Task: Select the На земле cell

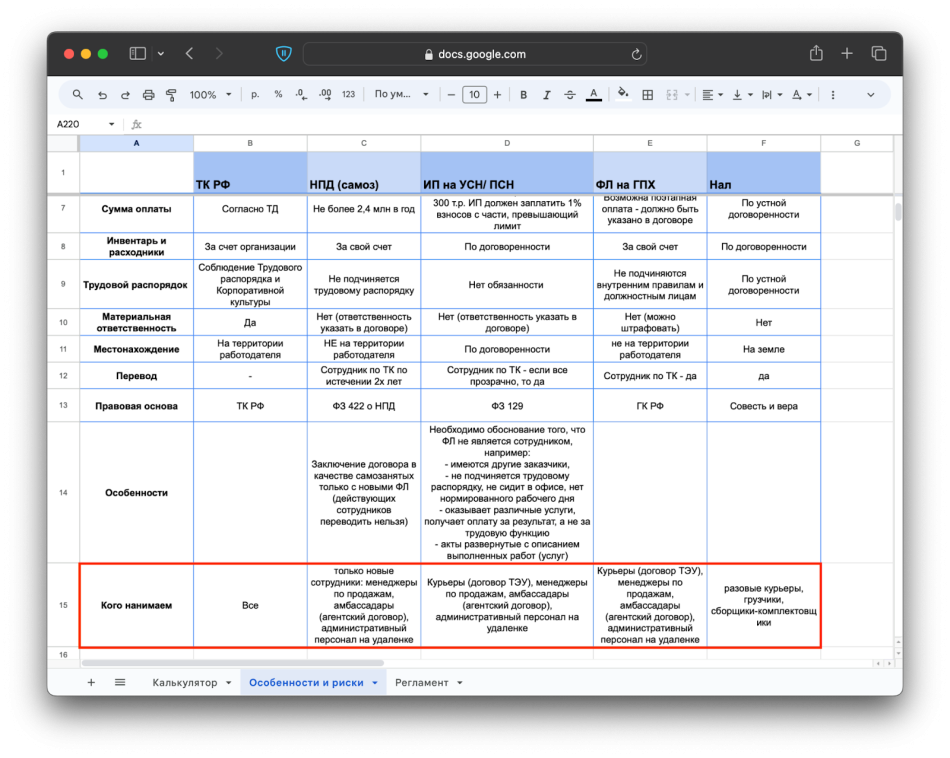Action: point(763,349)
